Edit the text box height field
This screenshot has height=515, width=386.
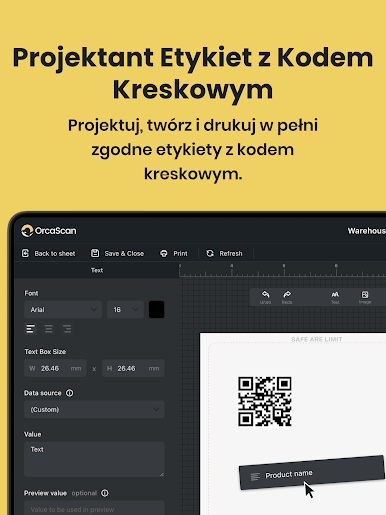(x=133, y=368)
